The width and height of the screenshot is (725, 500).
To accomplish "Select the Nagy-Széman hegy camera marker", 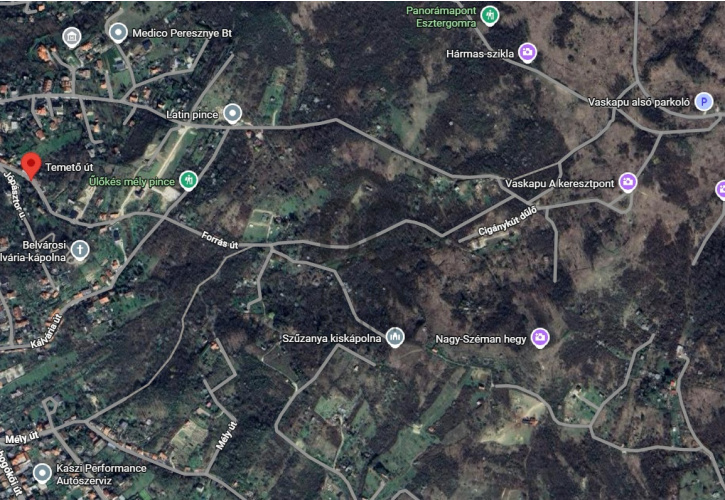I will point(540,338).
